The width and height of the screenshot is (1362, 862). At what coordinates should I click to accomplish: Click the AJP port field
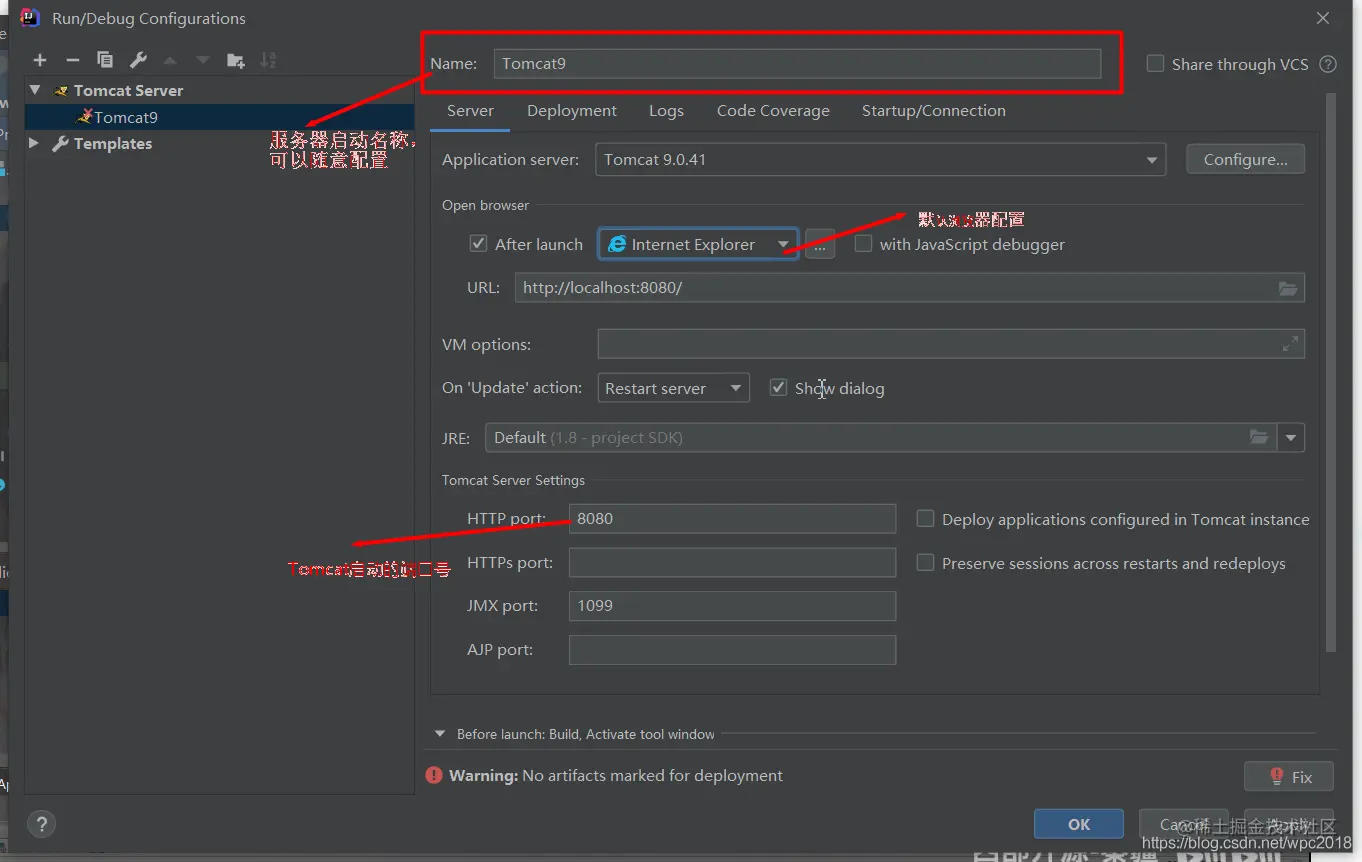(x=732, y=650)
